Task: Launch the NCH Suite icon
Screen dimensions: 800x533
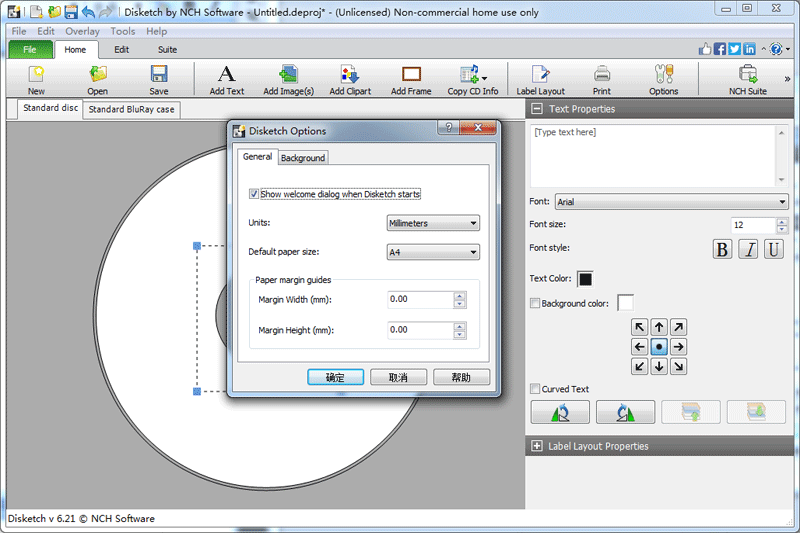Action: (747, 80)
